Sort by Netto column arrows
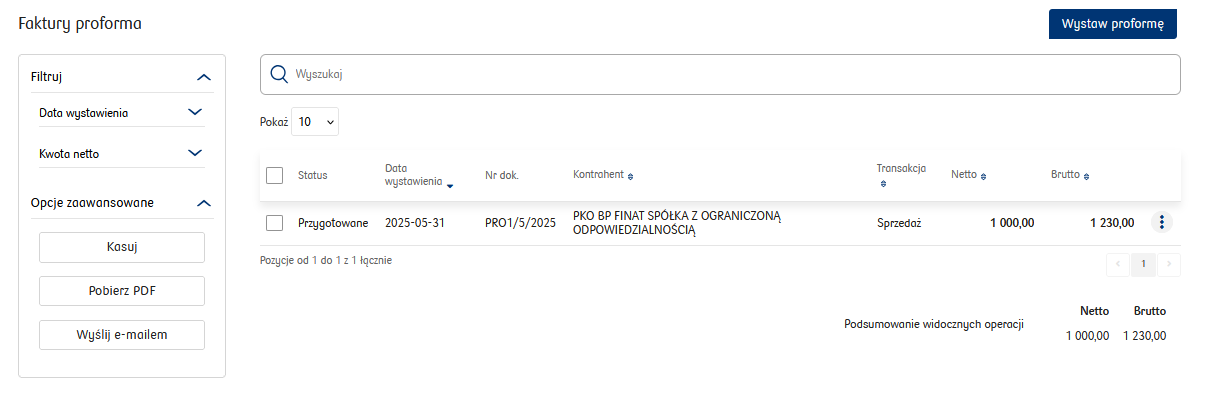Image resolution: width=1215 pixels, height=401 pixels. (984, 176)
